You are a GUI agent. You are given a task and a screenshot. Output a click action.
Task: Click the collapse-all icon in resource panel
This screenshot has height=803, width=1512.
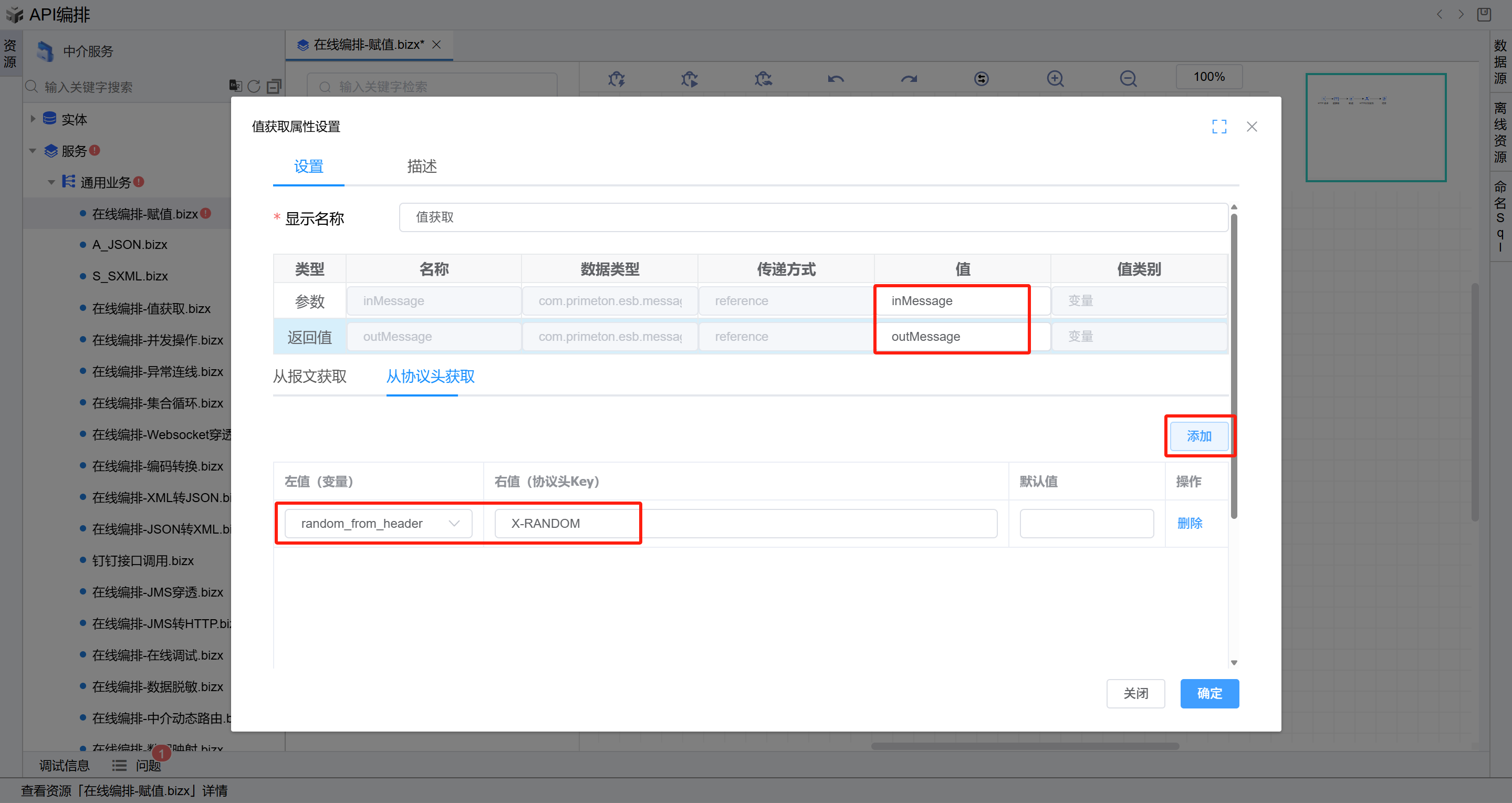coord(274,86)
